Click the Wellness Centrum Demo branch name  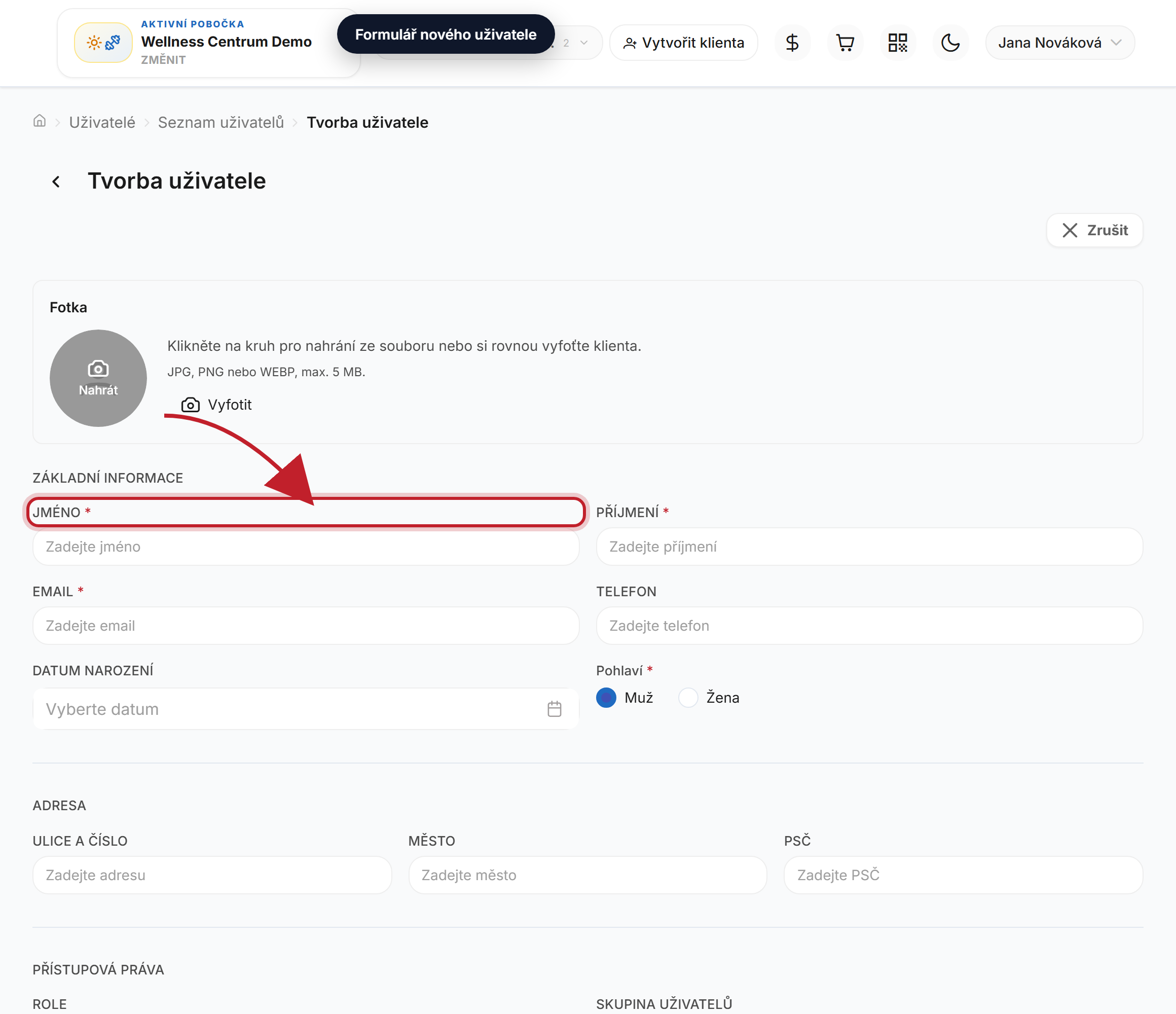[x=226, y=42]
